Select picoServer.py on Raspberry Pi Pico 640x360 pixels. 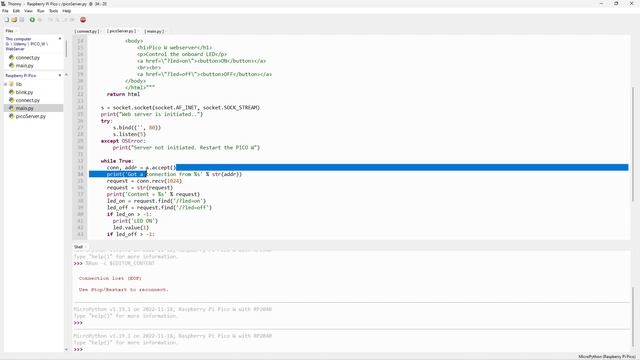tap(31, 116)
